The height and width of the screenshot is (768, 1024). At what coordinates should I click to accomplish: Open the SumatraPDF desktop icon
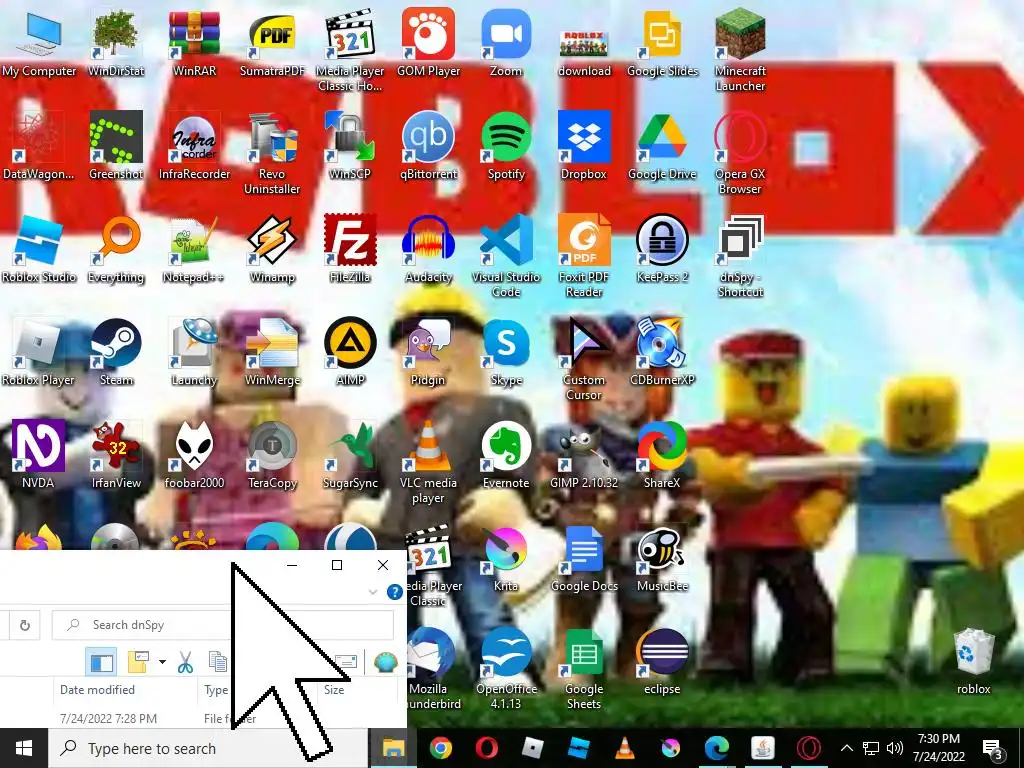tap(272, 43)
